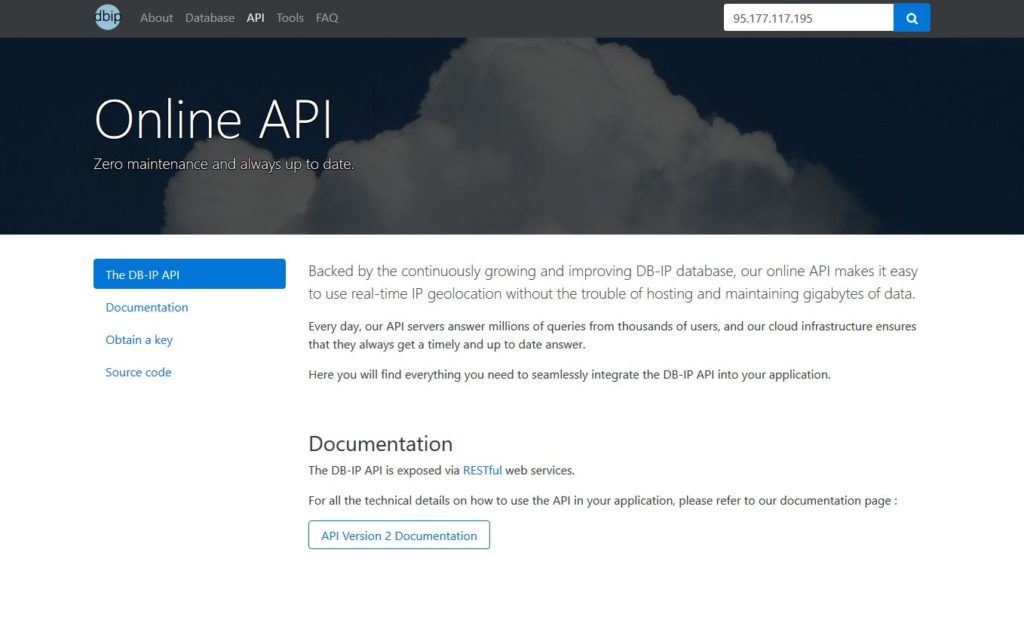The image size is (1024, 620).
Task: Open the Obtain a key sidebar link
Action: [x=139, y=340]
